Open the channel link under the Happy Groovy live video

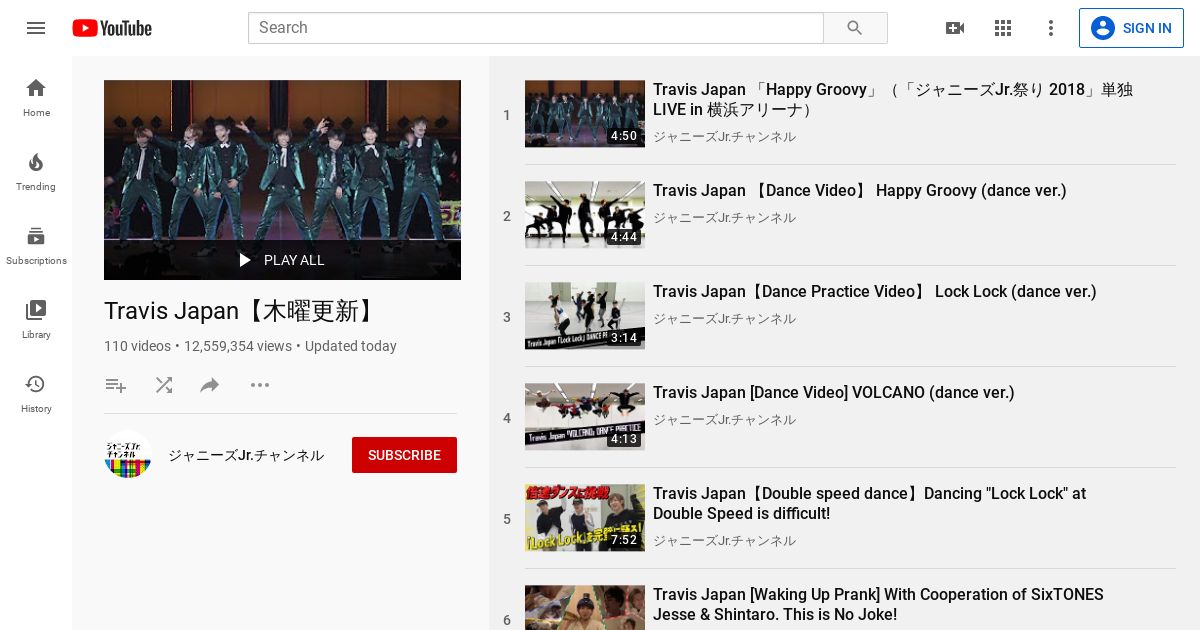coord(725,137)
